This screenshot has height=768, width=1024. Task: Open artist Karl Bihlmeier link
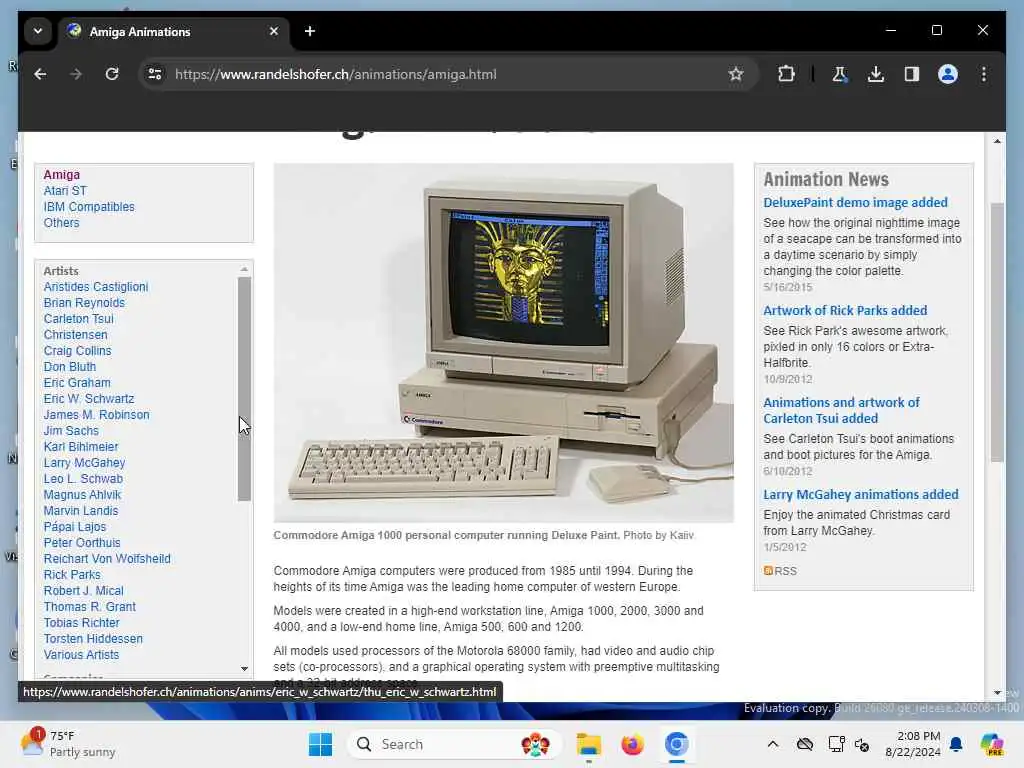pyautogui.click(x=81, y=447)
